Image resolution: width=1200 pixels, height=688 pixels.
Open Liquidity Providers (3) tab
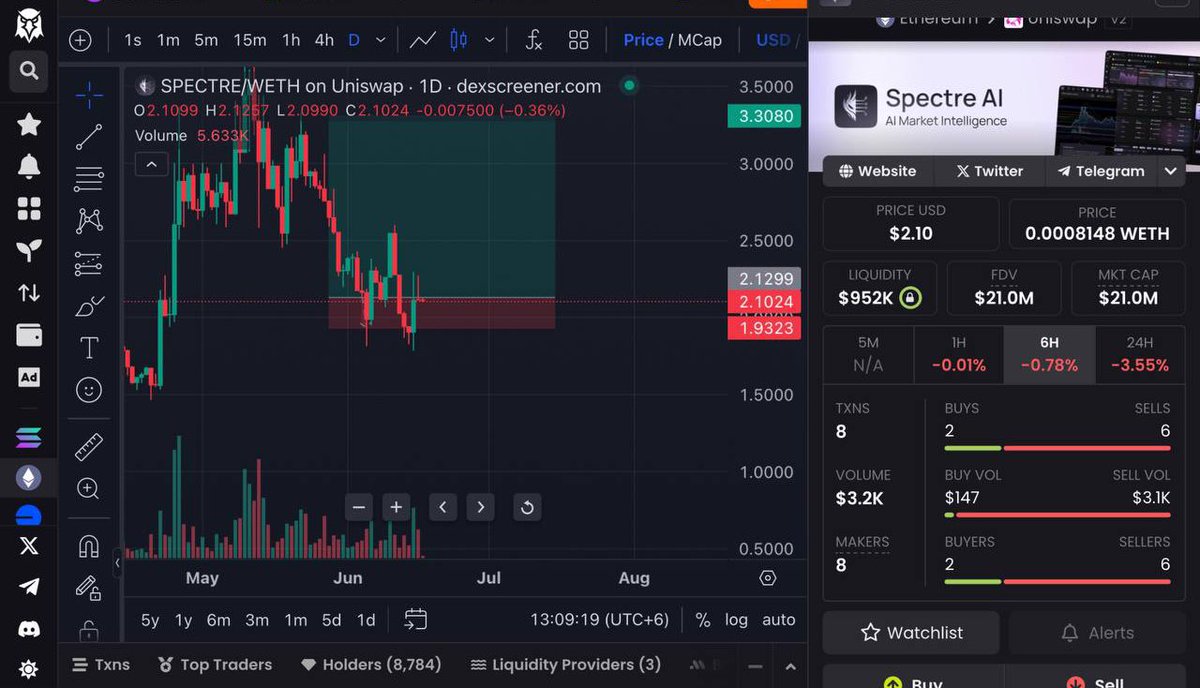pos(565,664)
